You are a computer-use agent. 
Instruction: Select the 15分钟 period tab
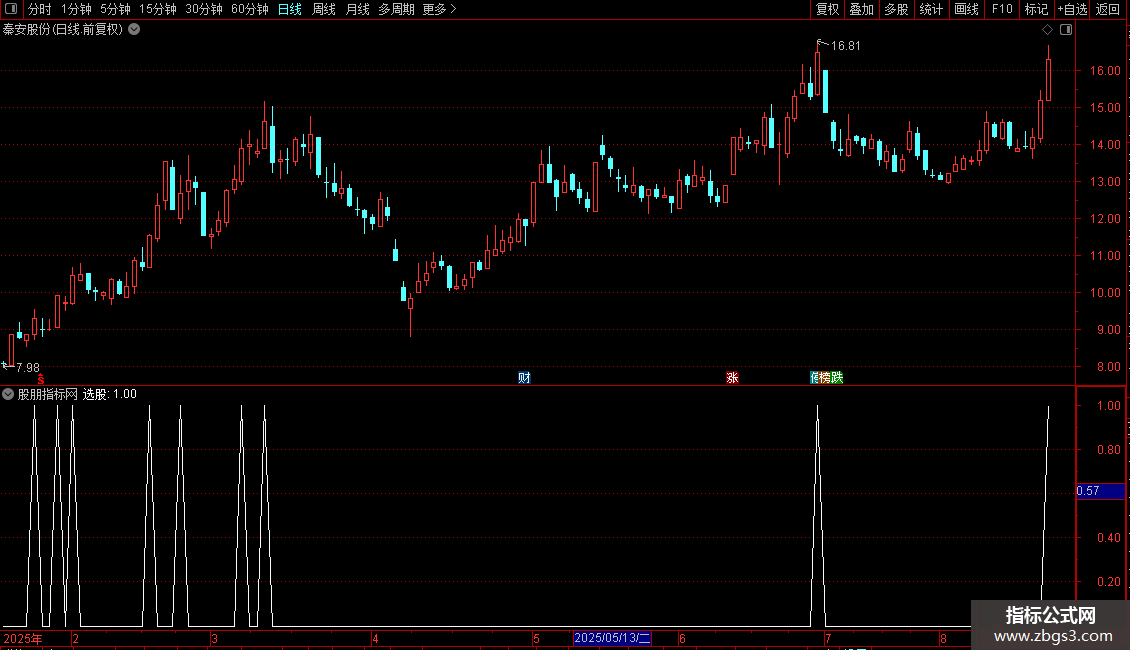(x=158, y=9)
